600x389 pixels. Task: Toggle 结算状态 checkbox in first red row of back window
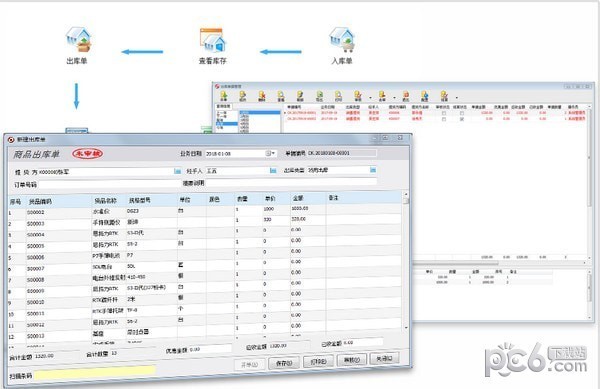coord(461,113)
